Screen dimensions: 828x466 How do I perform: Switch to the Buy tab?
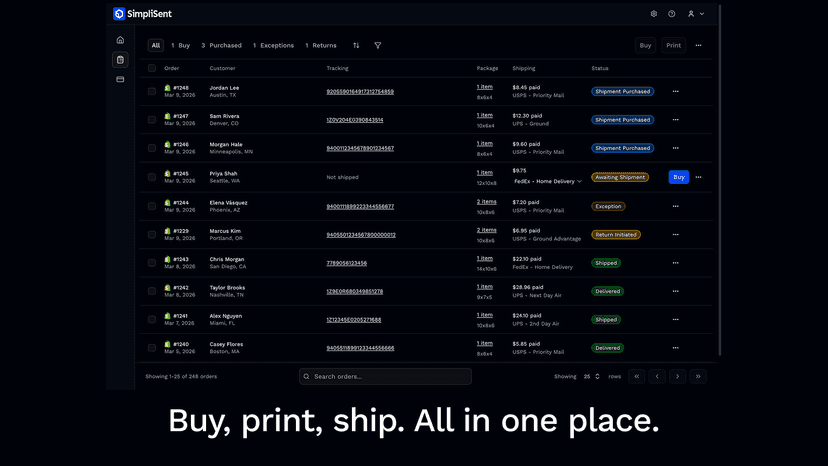click(181, 45)
